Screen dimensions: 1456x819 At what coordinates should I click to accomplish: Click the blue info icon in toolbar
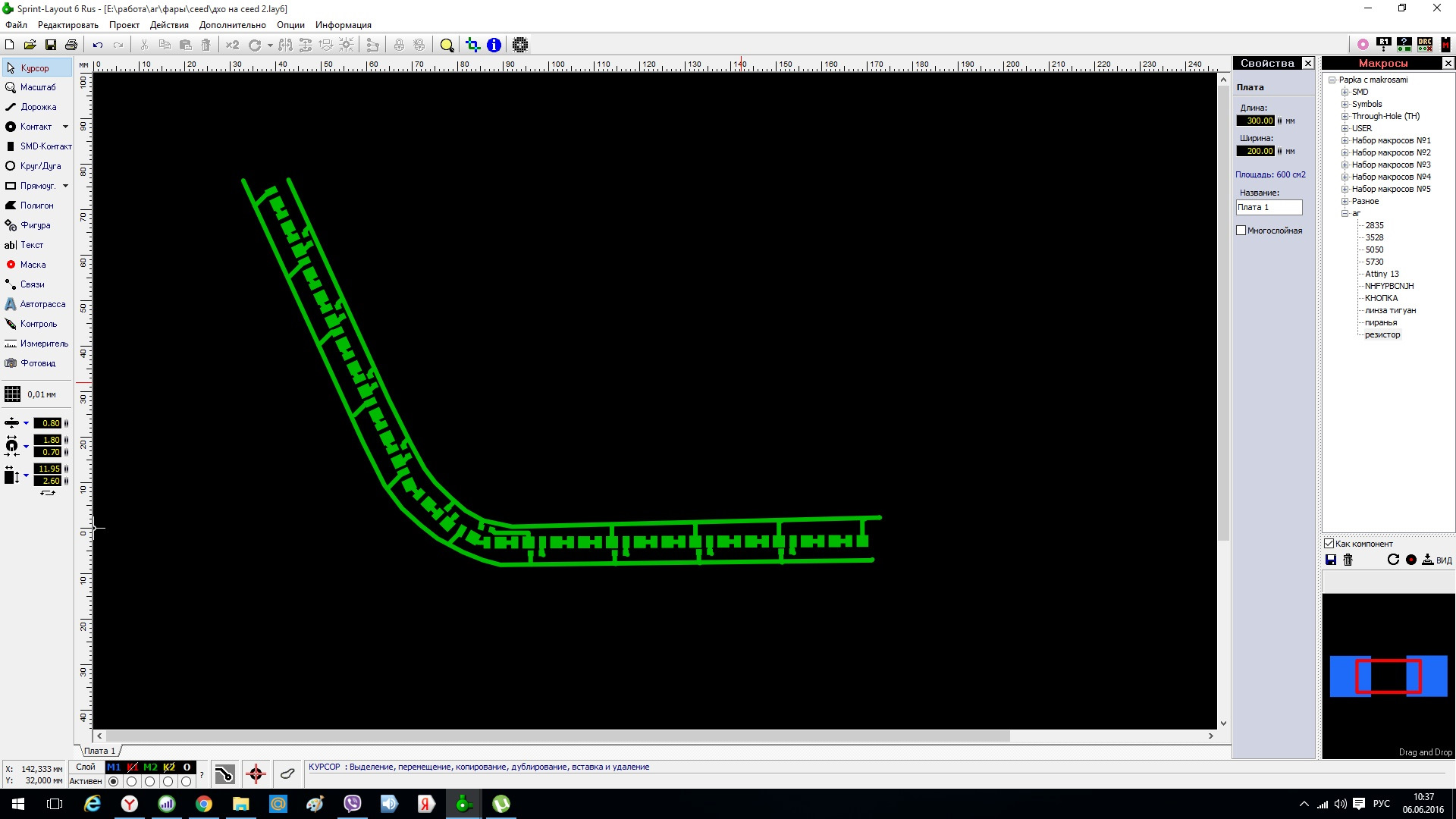494,45
